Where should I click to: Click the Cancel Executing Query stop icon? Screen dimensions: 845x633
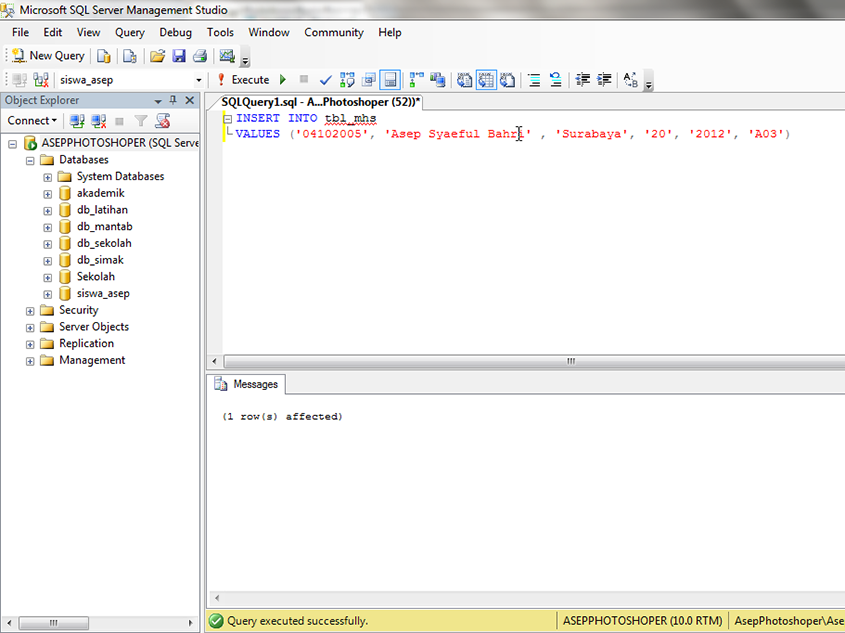[304, 80]
